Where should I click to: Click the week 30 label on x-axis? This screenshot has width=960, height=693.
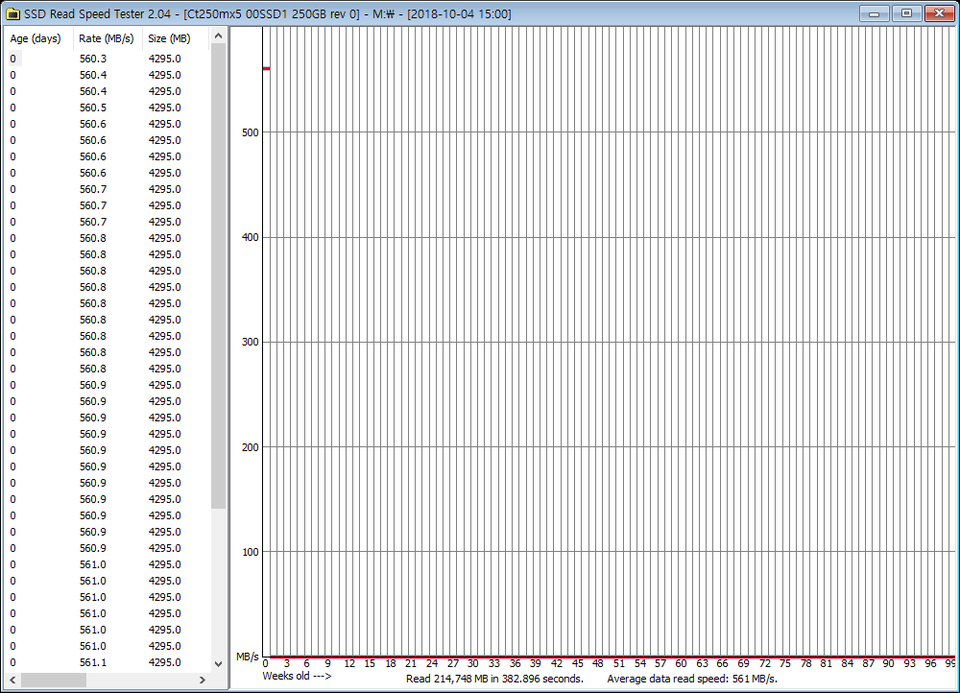[473, 664]
